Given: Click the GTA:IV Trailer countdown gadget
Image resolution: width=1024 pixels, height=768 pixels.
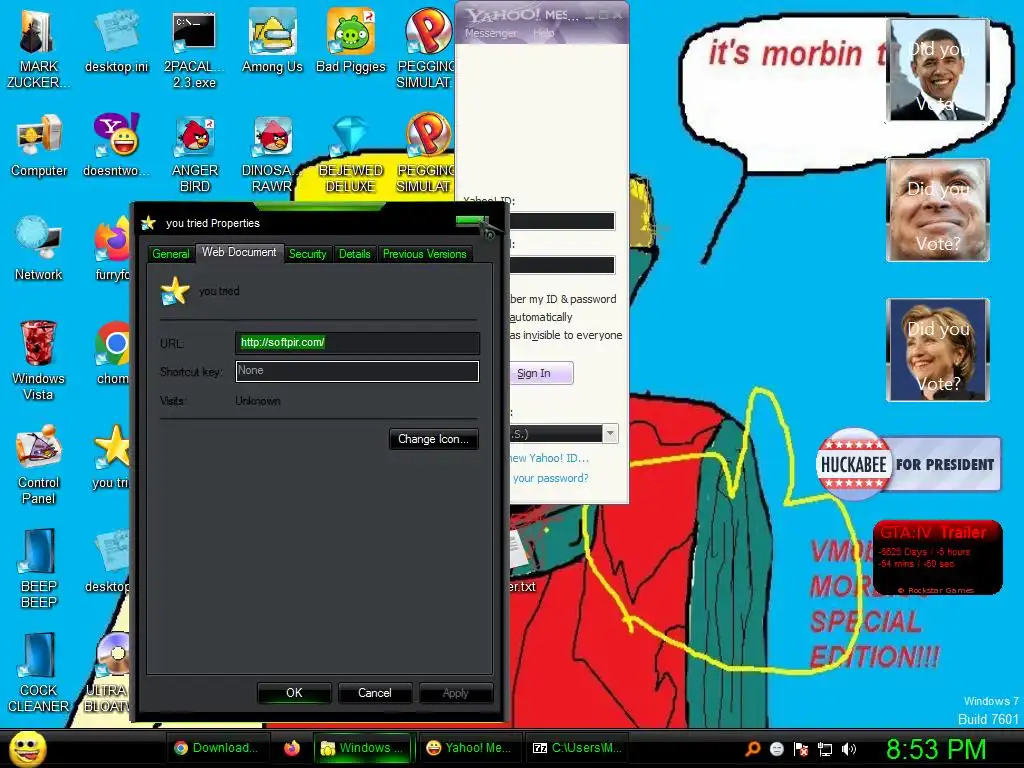Looking at the screenshot, I should (x=937, y=557).
